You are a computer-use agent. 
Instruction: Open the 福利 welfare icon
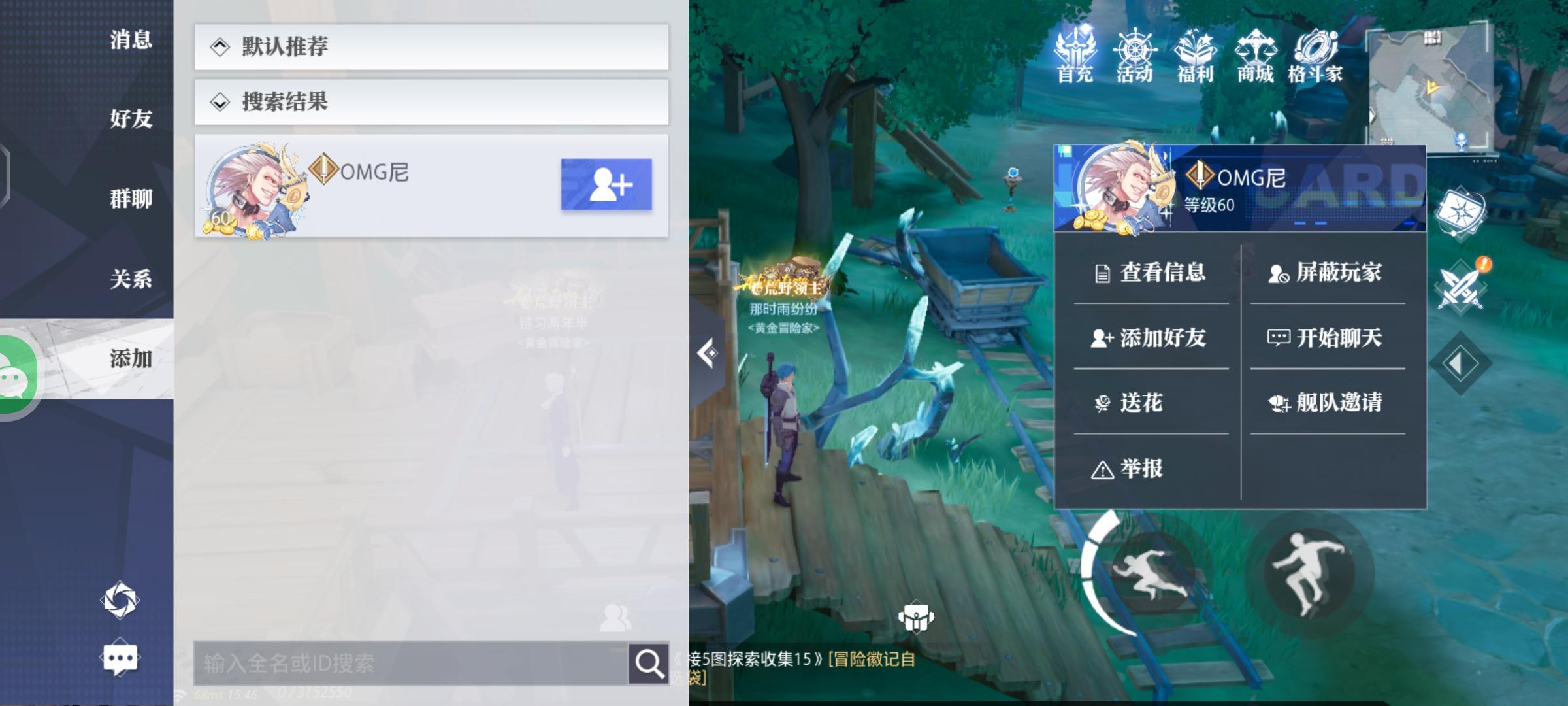pos(1195,55)
